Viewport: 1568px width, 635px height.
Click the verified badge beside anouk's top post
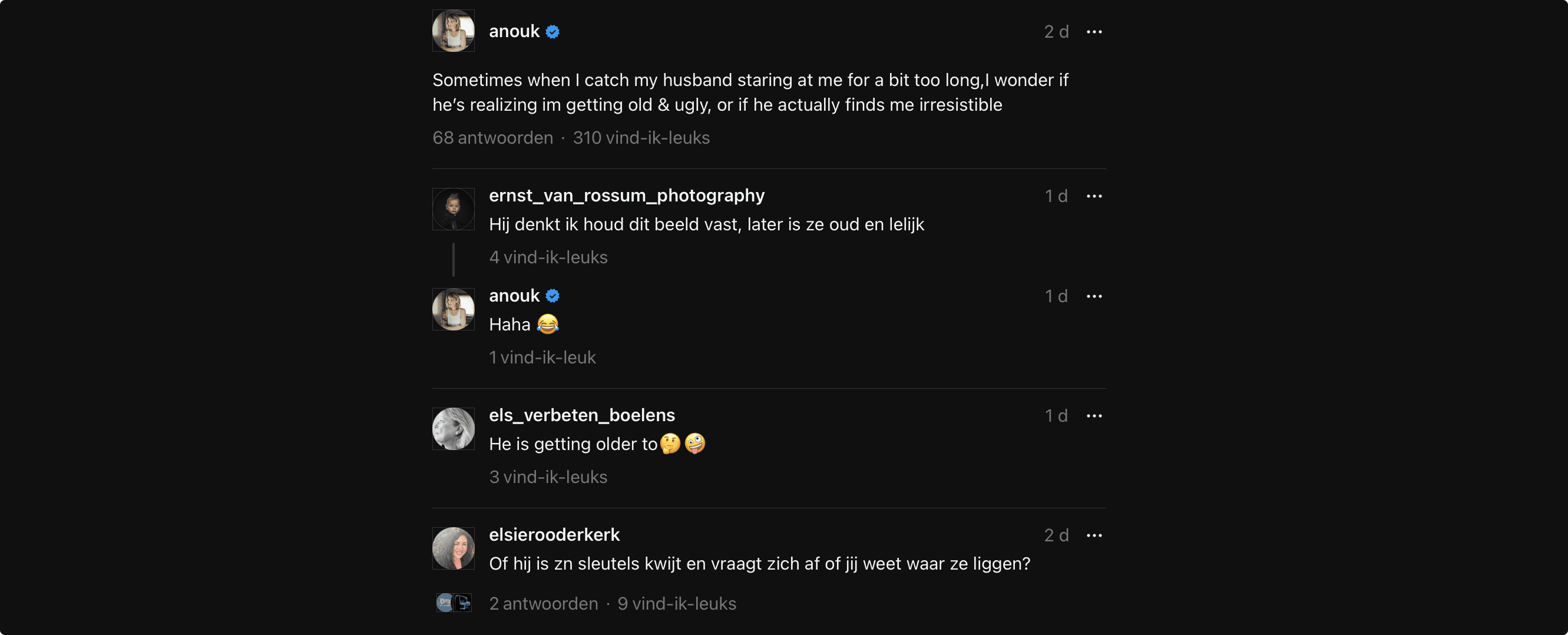[x=553, y=32]
